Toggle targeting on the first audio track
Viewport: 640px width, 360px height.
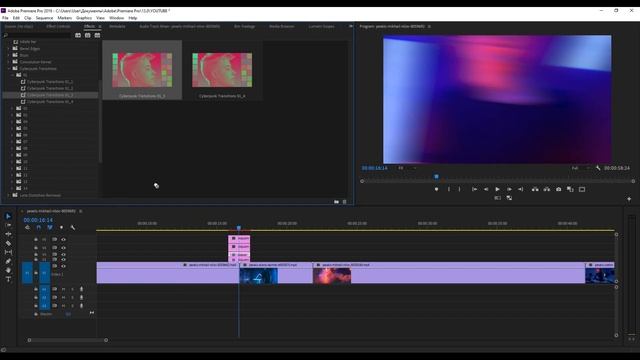point(44,289)
